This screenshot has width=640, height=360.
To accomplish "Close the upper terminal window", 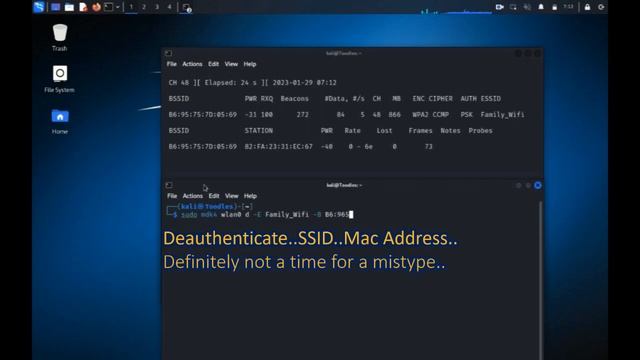I will tap(538, 53).
